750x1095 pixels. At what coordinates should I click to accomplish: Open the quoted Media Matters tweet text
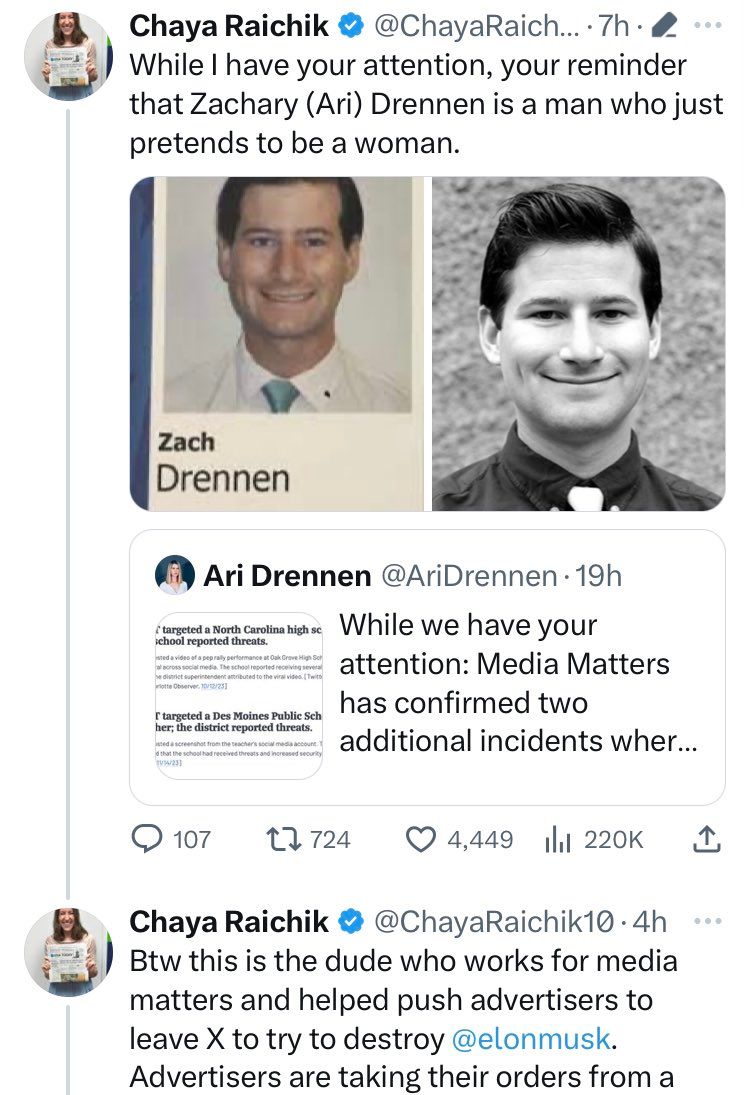520,684
